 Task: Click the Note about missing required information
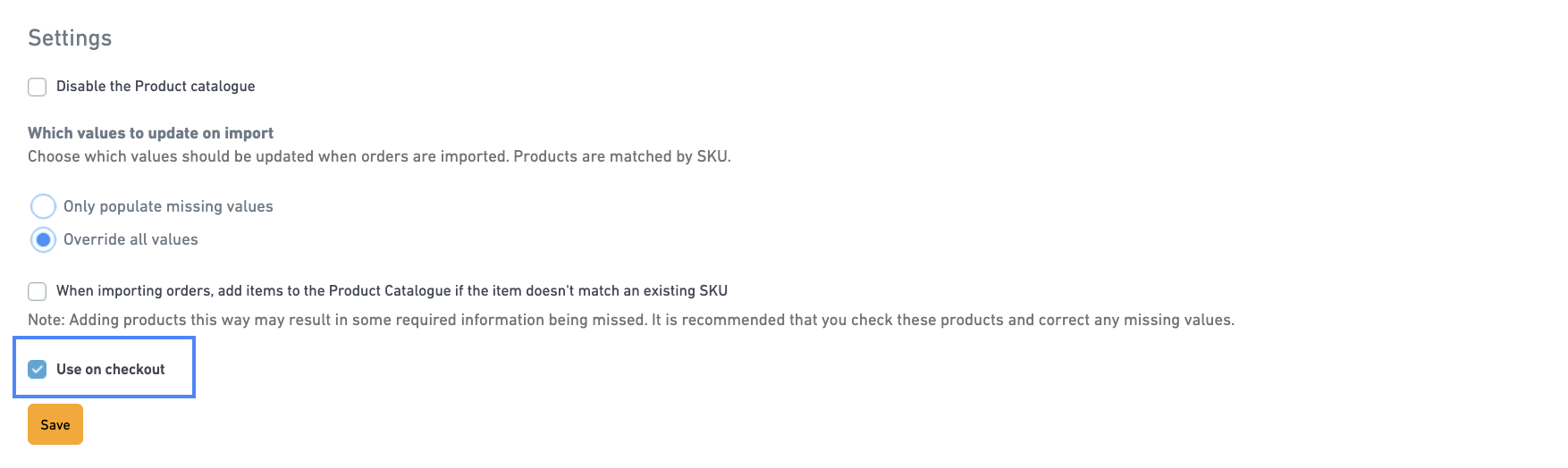(631, 320)
